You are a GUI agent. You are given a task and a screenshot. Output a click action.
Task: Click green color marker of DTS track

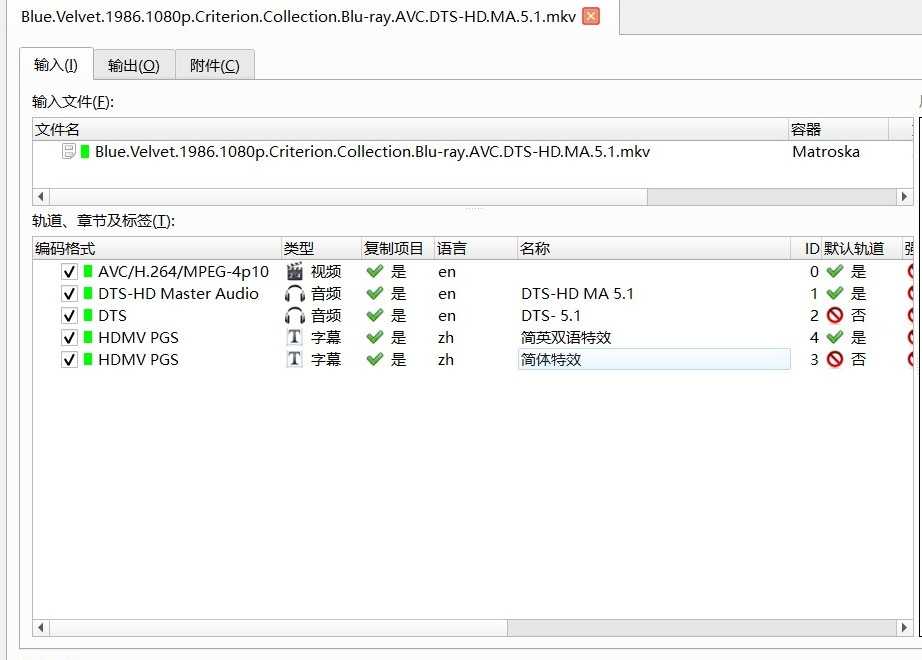click(88, 315)
